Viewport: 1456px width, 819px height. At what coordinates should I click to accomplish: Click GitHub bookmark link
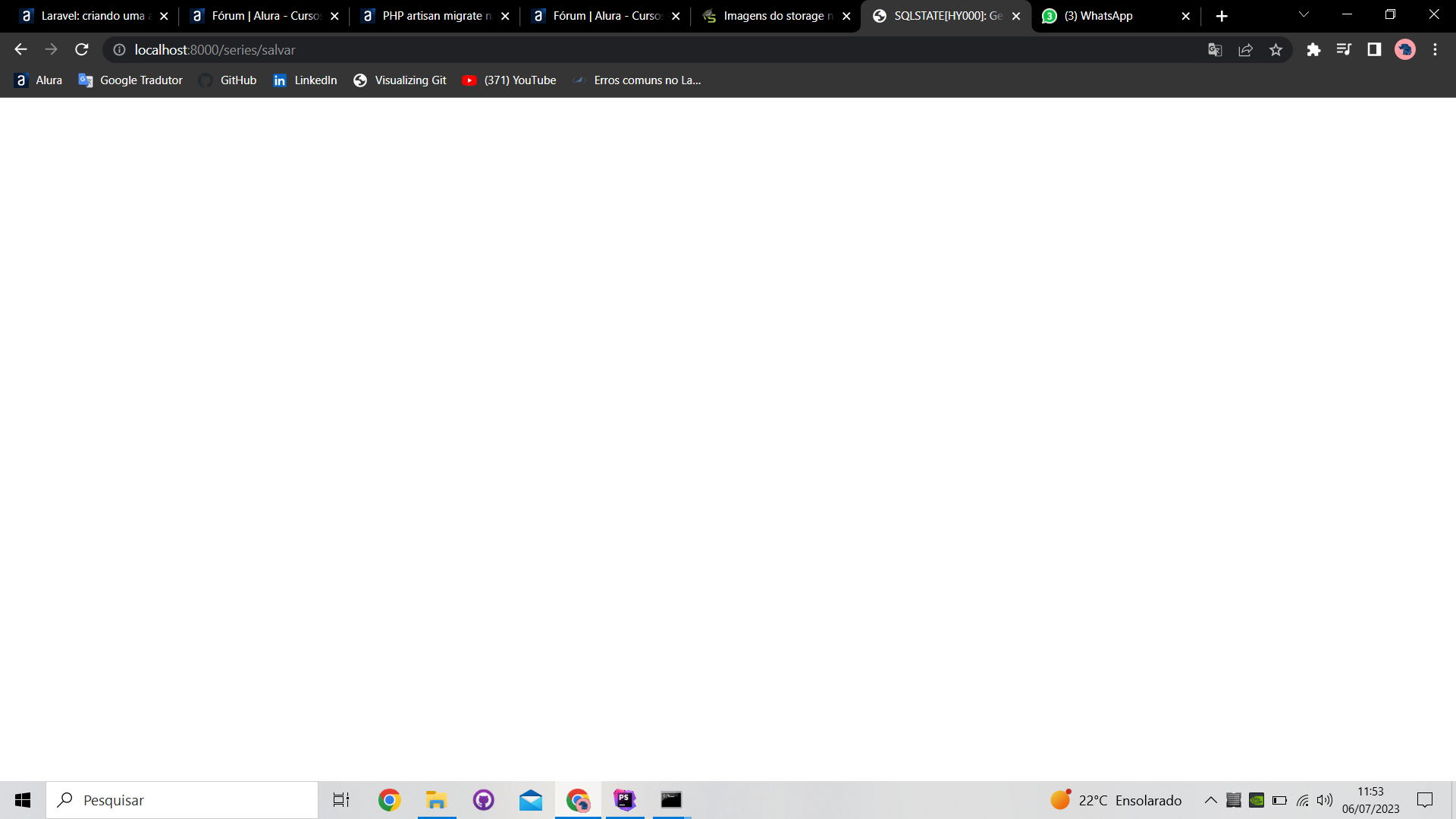[238, 80]
